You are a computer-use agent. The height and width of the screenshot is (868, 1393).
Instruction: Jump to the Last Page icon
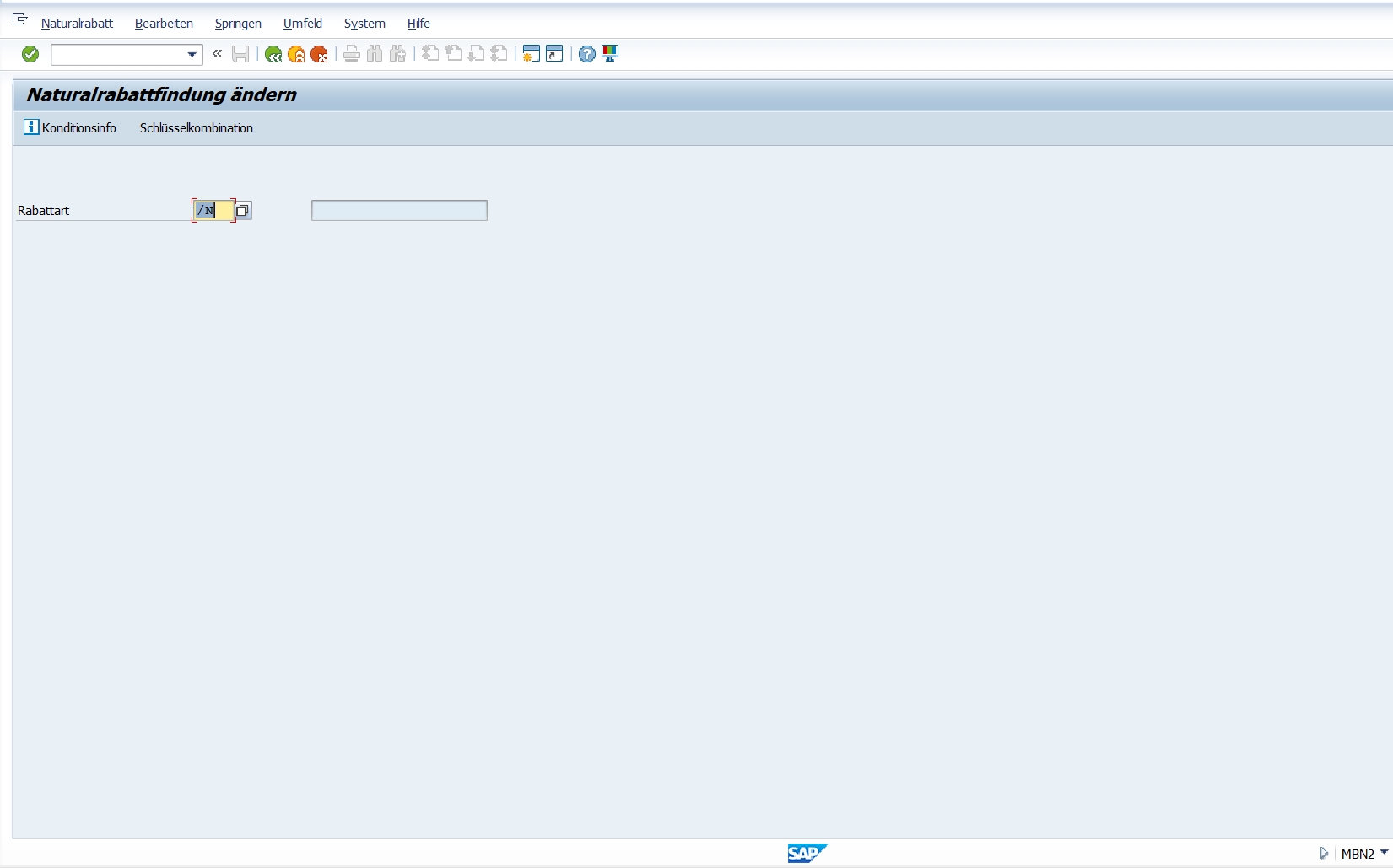click(499, 54)
